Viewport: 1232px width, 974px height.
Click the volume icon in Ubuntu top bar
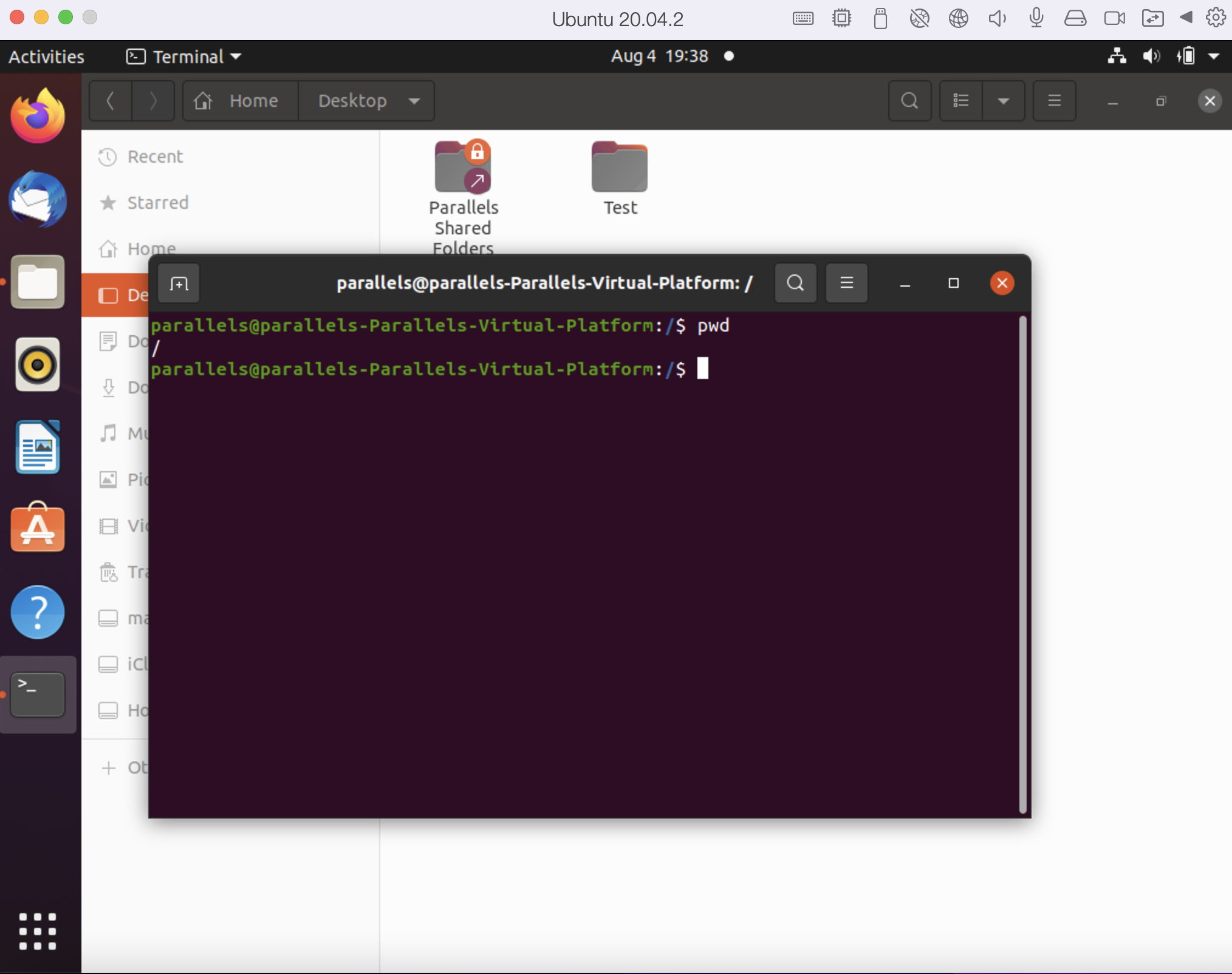(x=1151, y=56)
